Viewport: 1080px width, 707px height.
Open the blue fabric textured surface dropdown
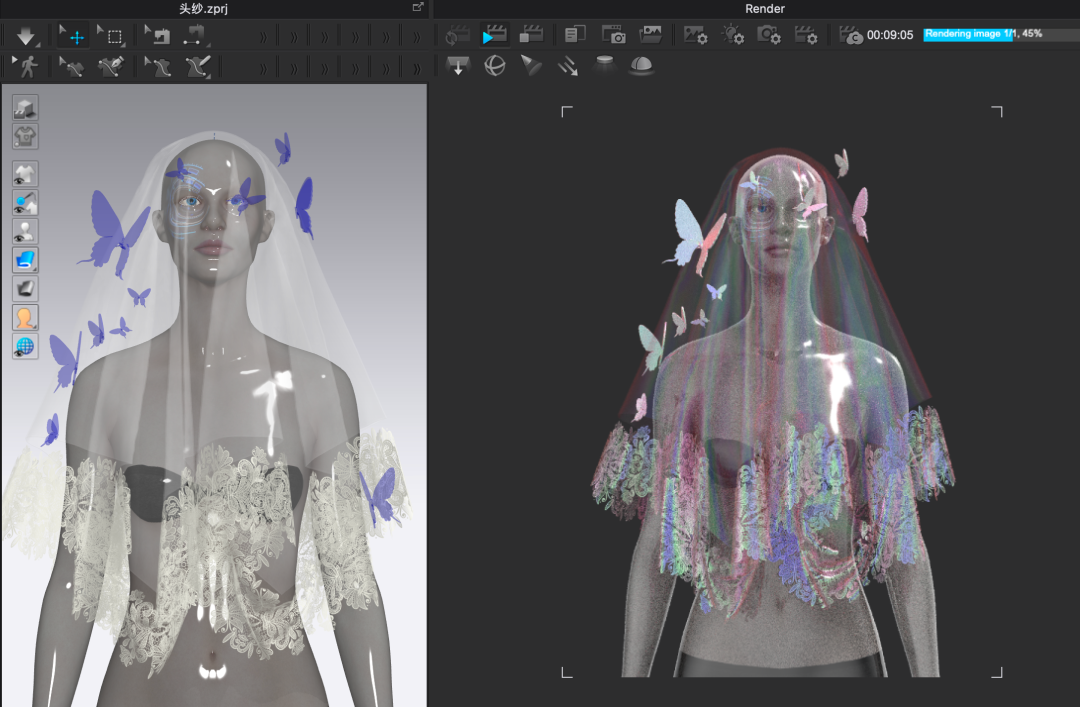[x=25, y=260]
